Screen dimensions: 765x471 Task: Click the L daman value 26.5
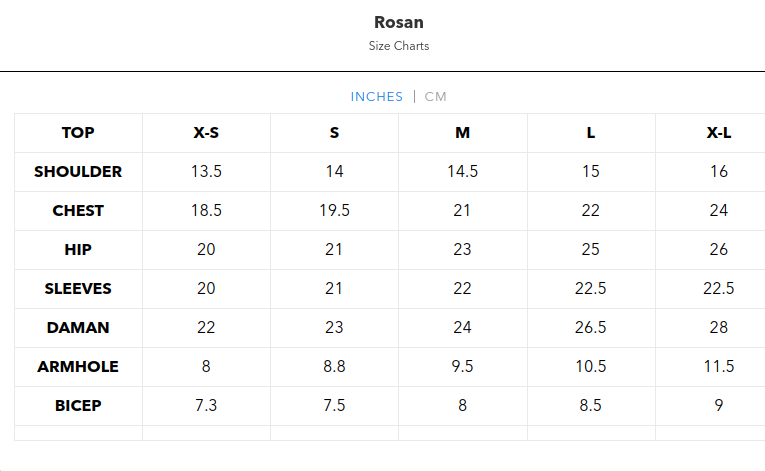click(x=591, y=328)
